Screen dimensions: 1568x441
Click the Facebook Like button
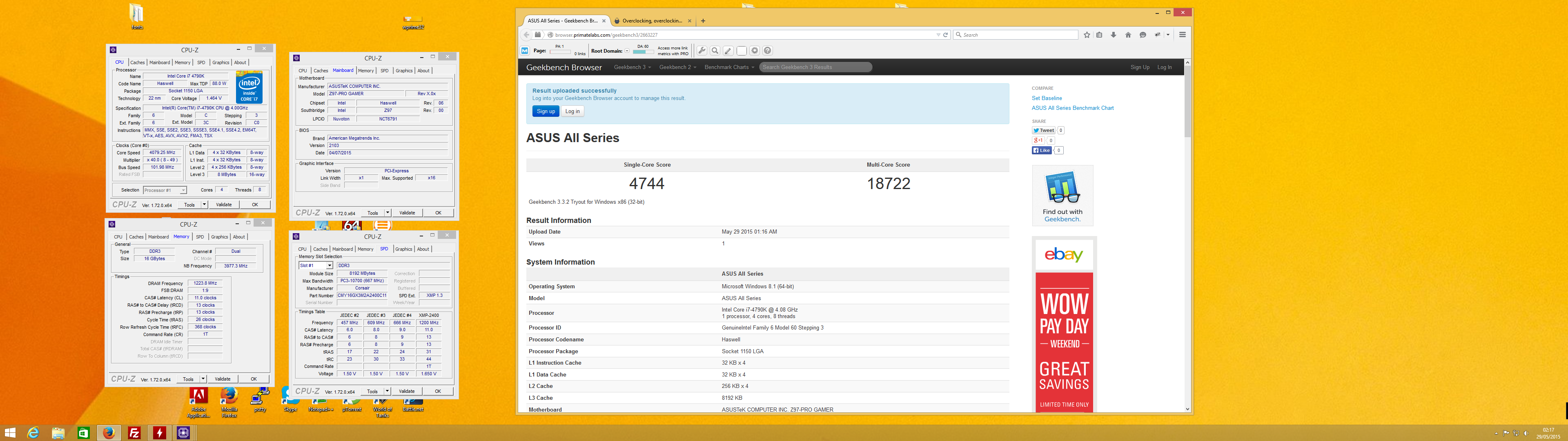(x=1042, y=150)
